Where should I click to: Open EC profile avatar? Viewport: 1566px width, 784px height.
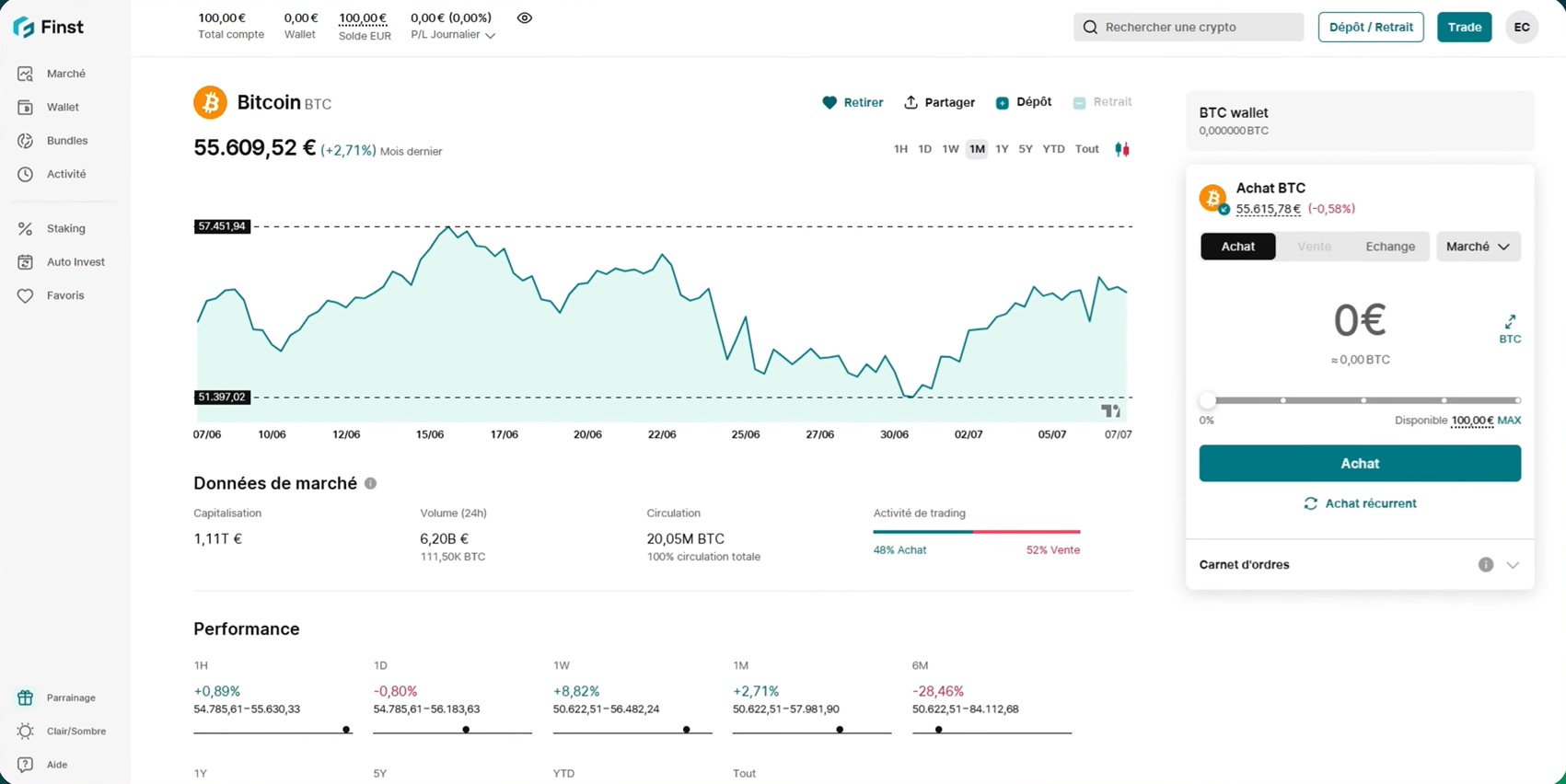(x=1522, y=27)
